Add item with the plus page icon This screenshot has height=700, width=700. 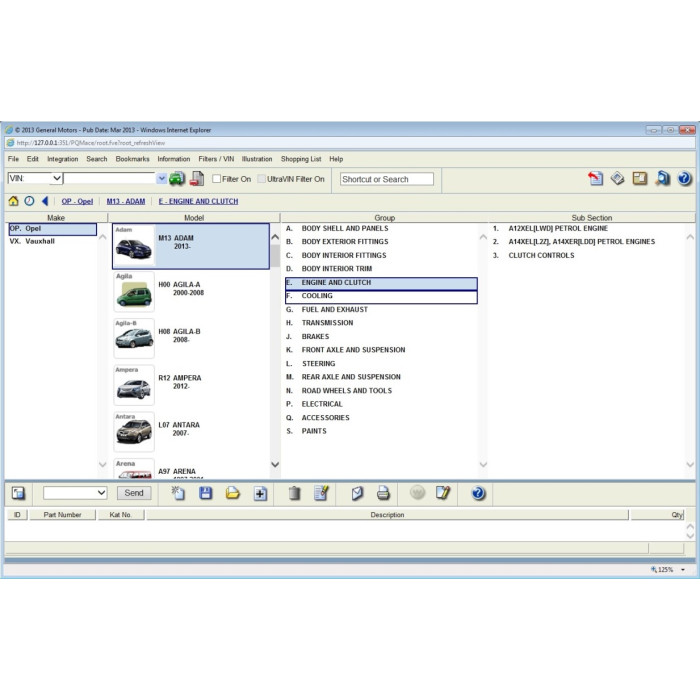(x=260, y=493)
